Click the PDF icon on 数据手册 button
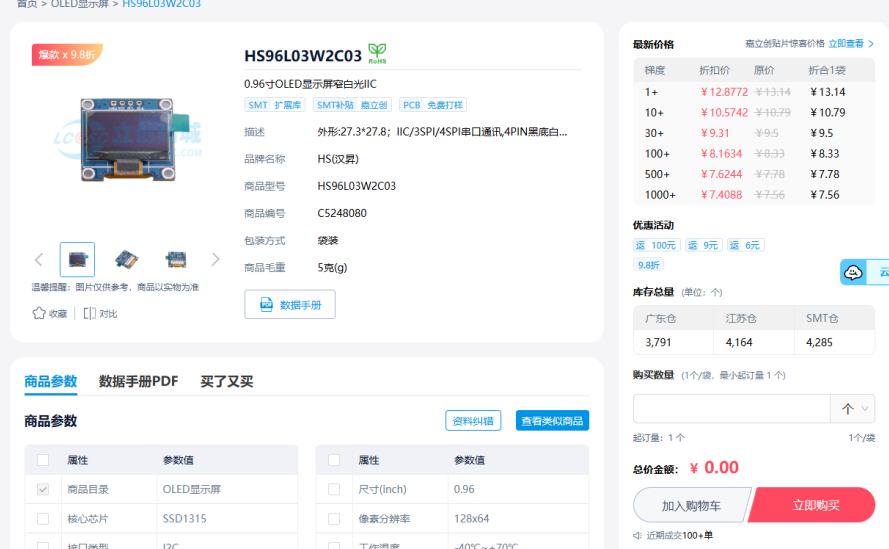889x549 pixels. click(267, 304)
